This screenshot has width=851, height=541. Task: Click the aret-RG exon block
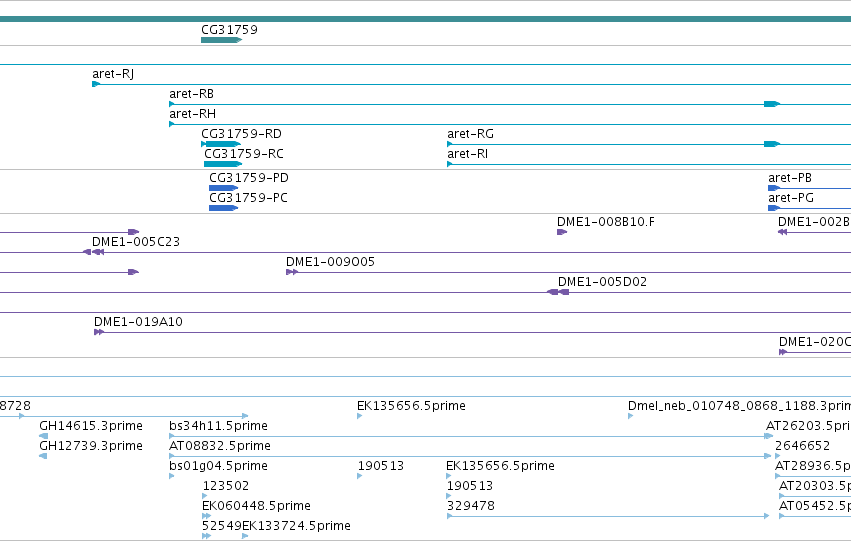point(772,144)
